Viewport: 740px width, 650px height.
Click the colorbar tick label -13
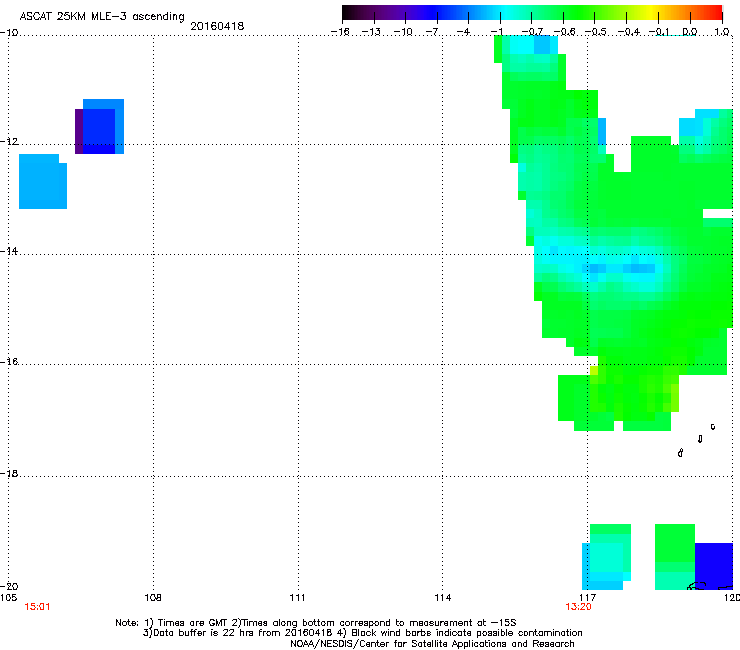[371, 32]
